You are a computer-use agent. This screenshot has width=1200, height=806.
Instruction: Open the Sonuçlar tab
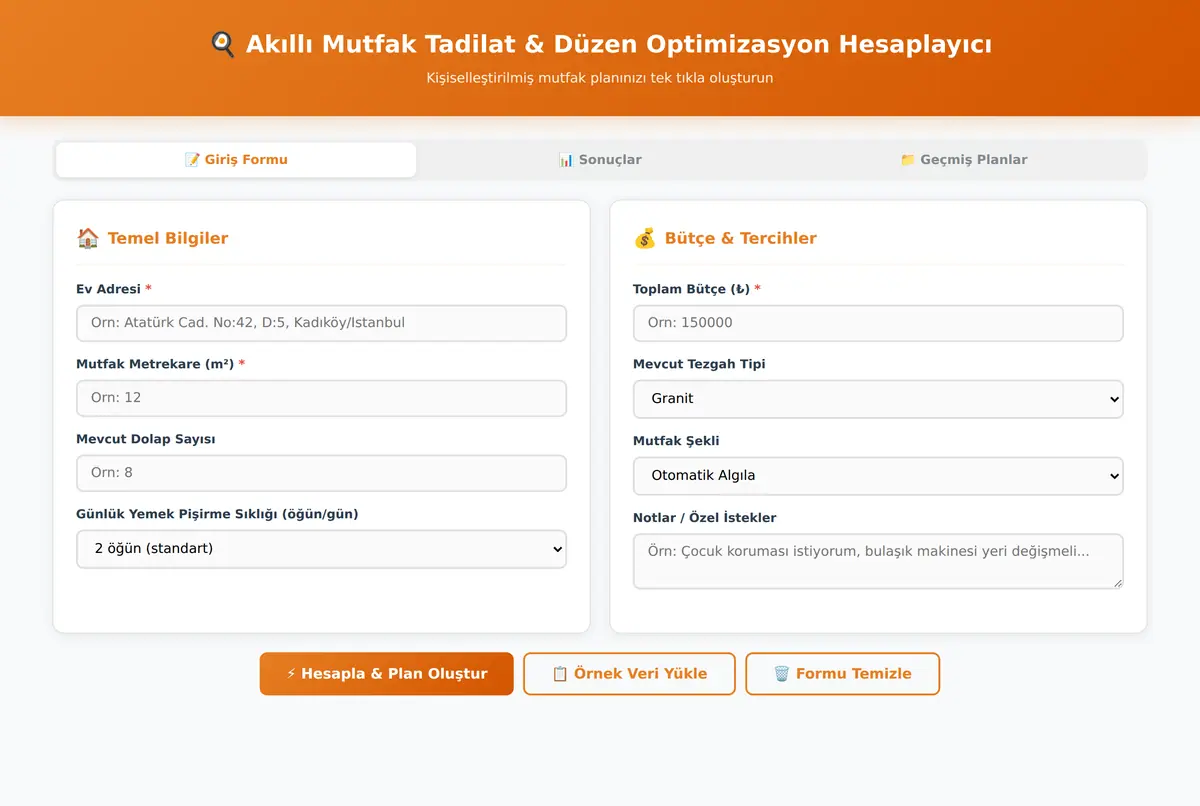click(600, 160)
